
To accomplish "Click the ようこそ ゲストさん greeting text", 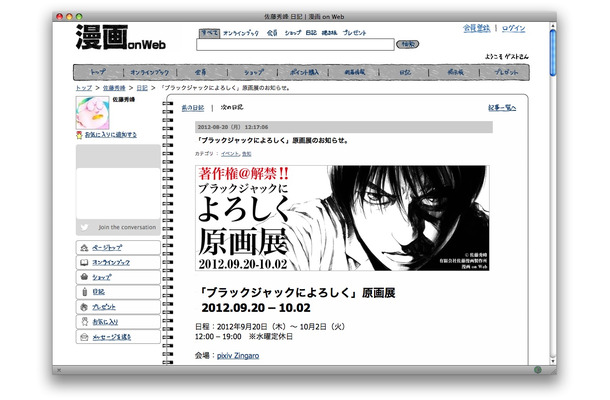I will pyautogui.click(x=507, y=57).
